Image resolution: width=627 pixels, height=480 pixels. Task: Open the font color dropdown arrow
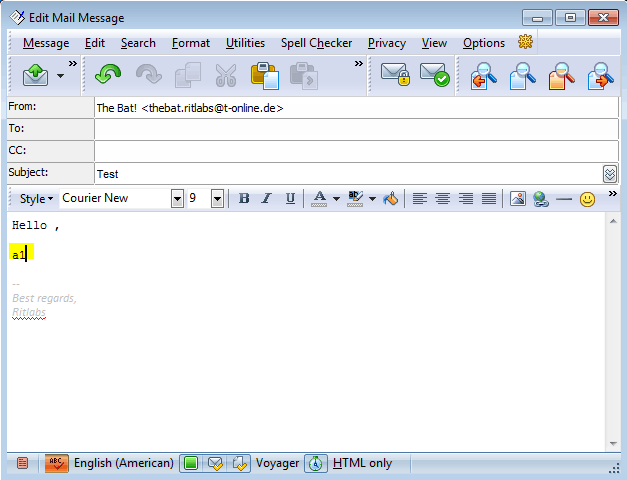pos(336,199)
